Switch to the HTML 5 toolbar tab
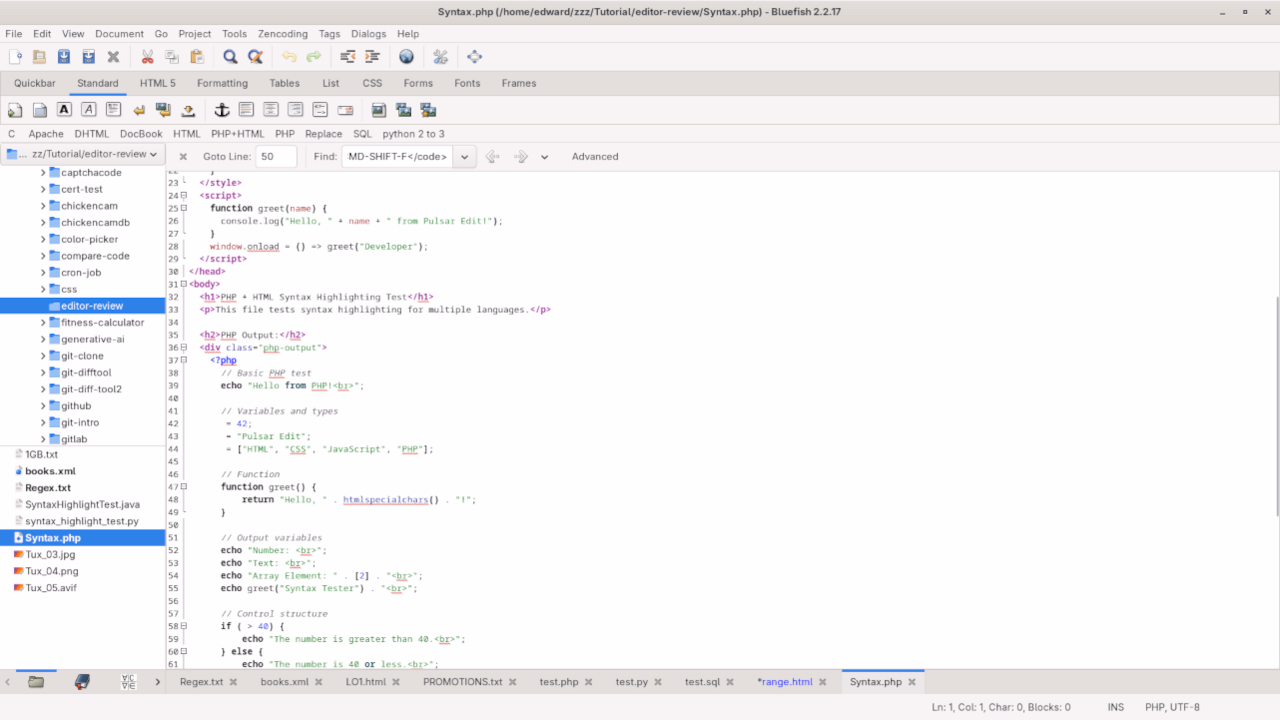The width and height of the screenshot is (1280, 720). pyautogui.click(x=158, y=83)
